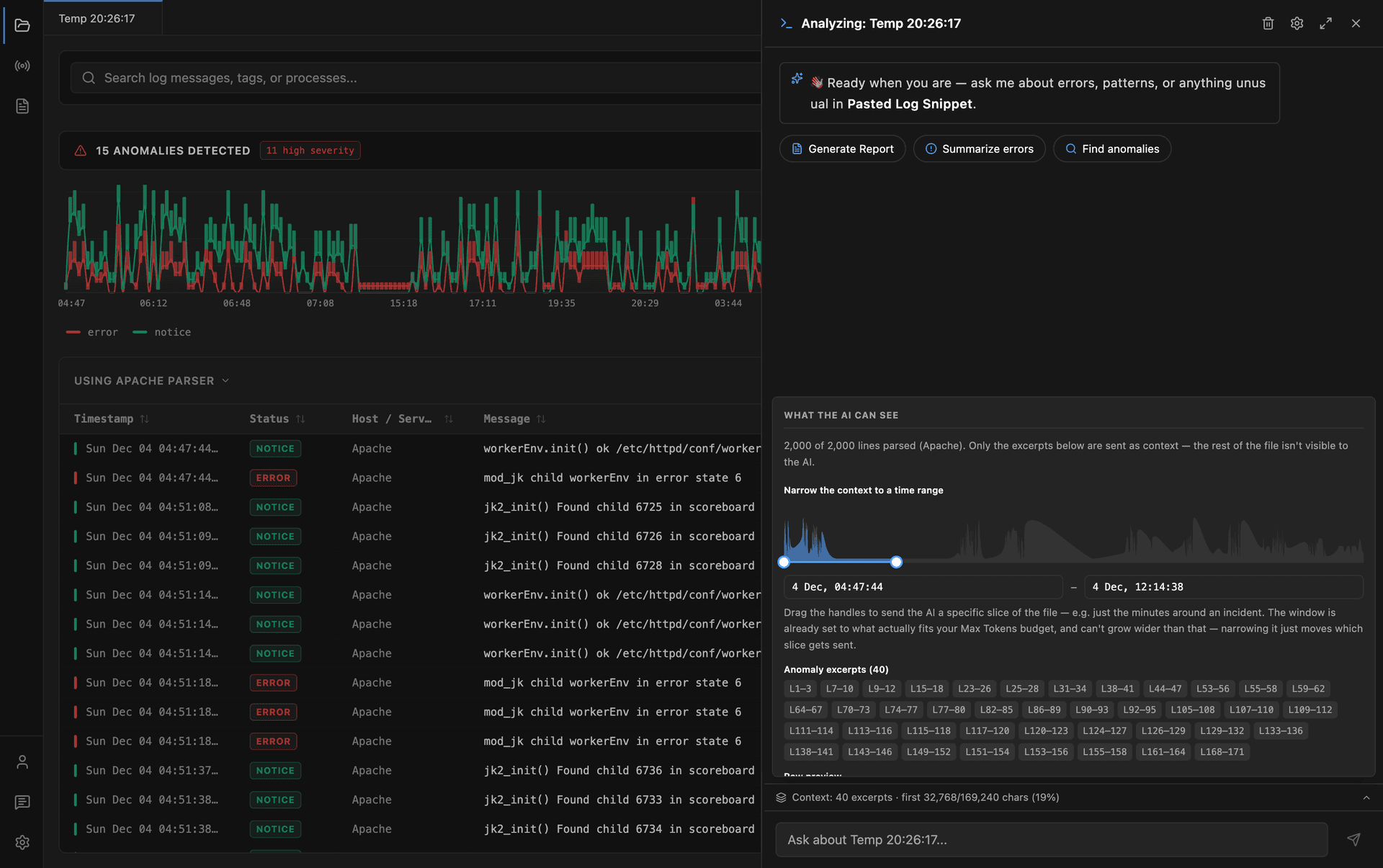1383x868 pixels.
Task: Click the 15 ANOMALIES DETECTED heading
Action: [173, 151]
